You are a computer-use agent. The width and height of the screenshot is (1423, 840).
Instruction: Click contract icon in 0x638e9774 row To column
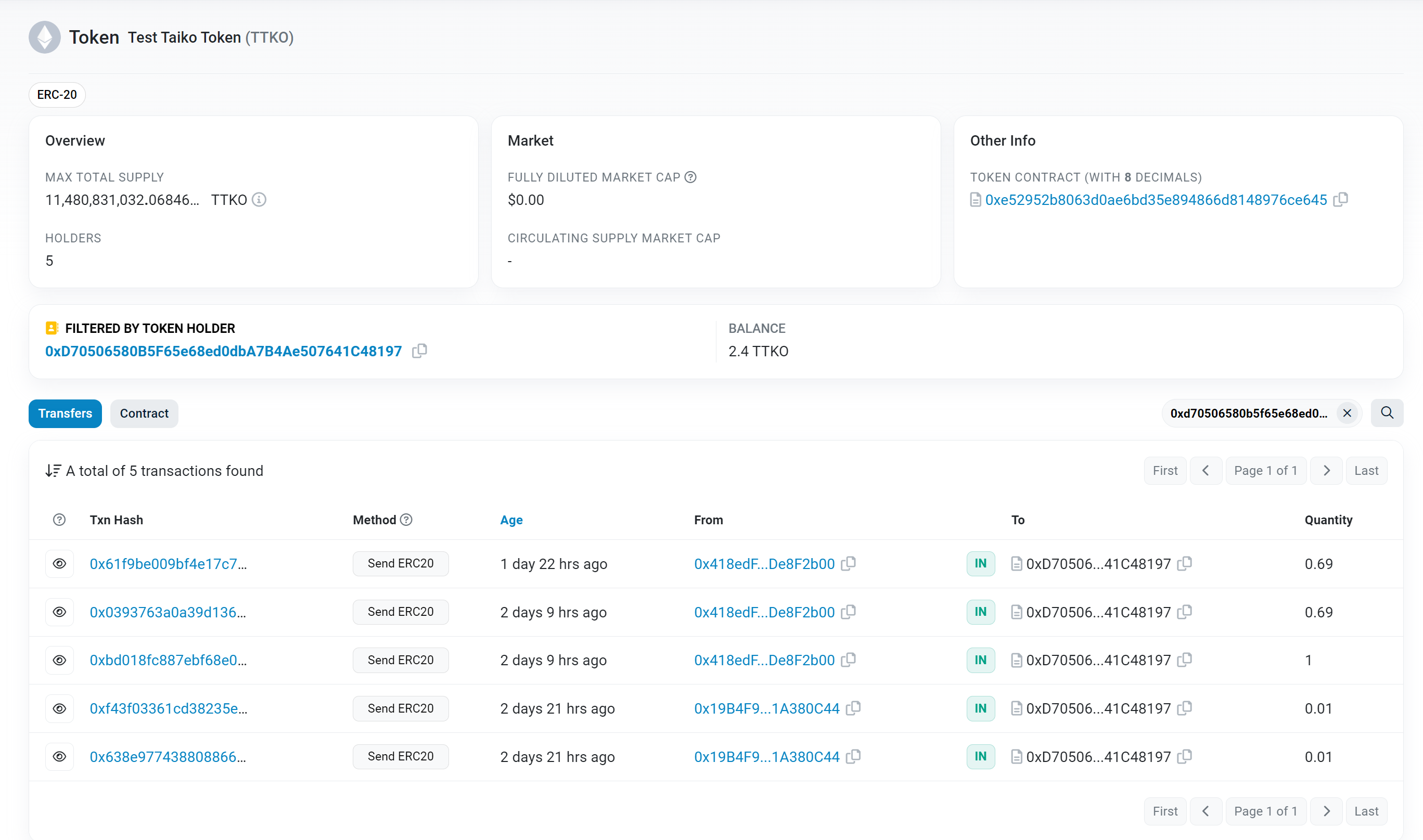pos(1017,757)
